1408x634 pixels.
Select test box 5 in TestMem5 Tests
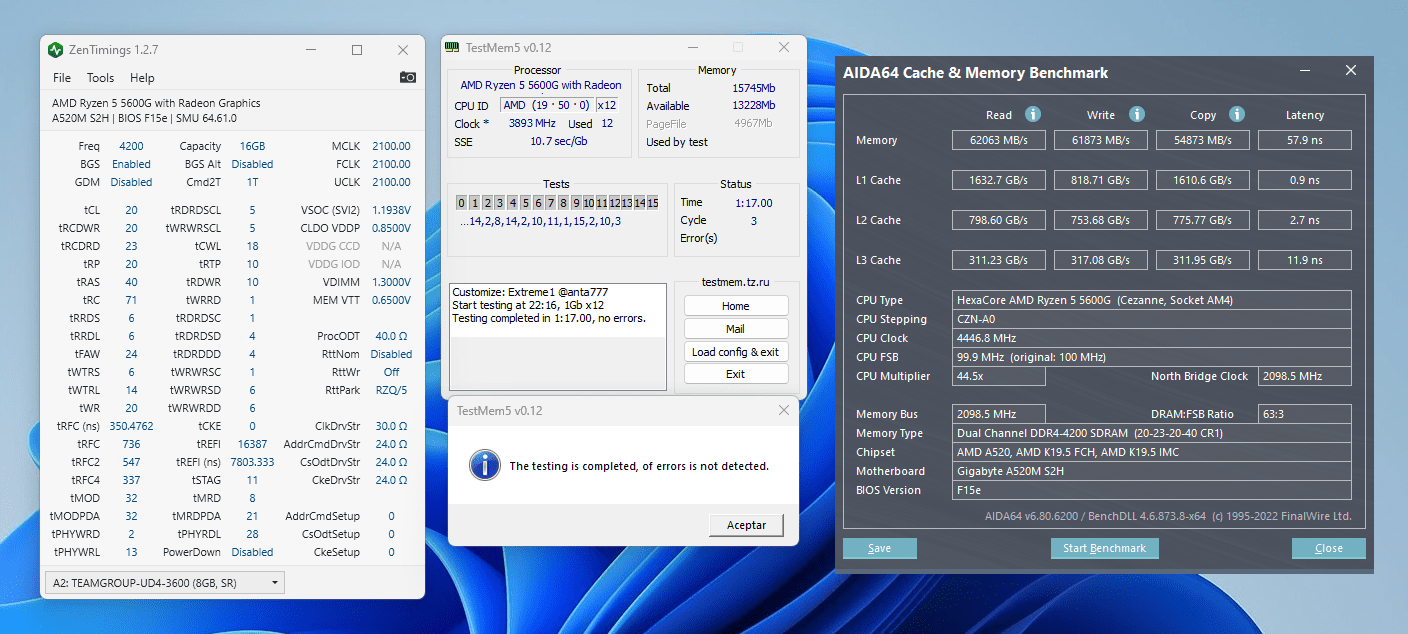pyautogui.click(x=525, y=203)
